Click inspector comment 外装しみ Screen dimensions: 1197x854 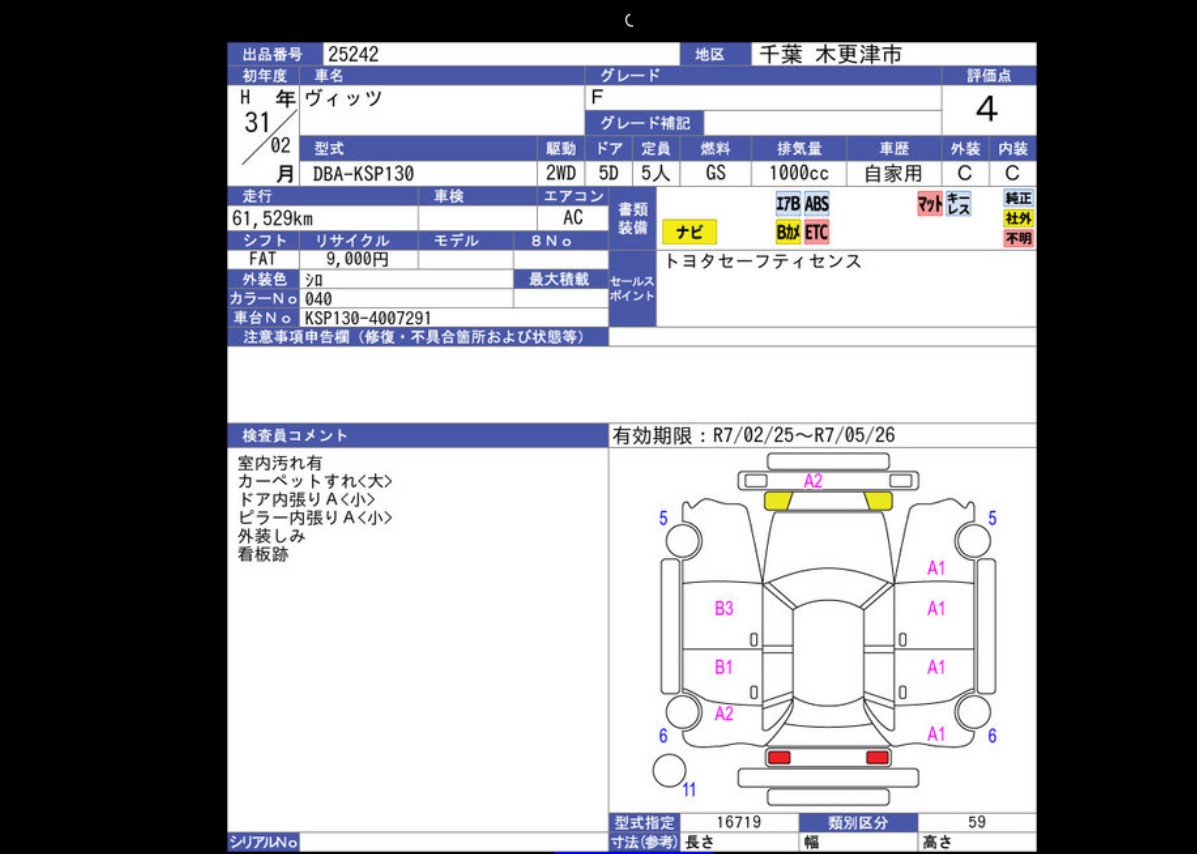click(x=272, y=537)
